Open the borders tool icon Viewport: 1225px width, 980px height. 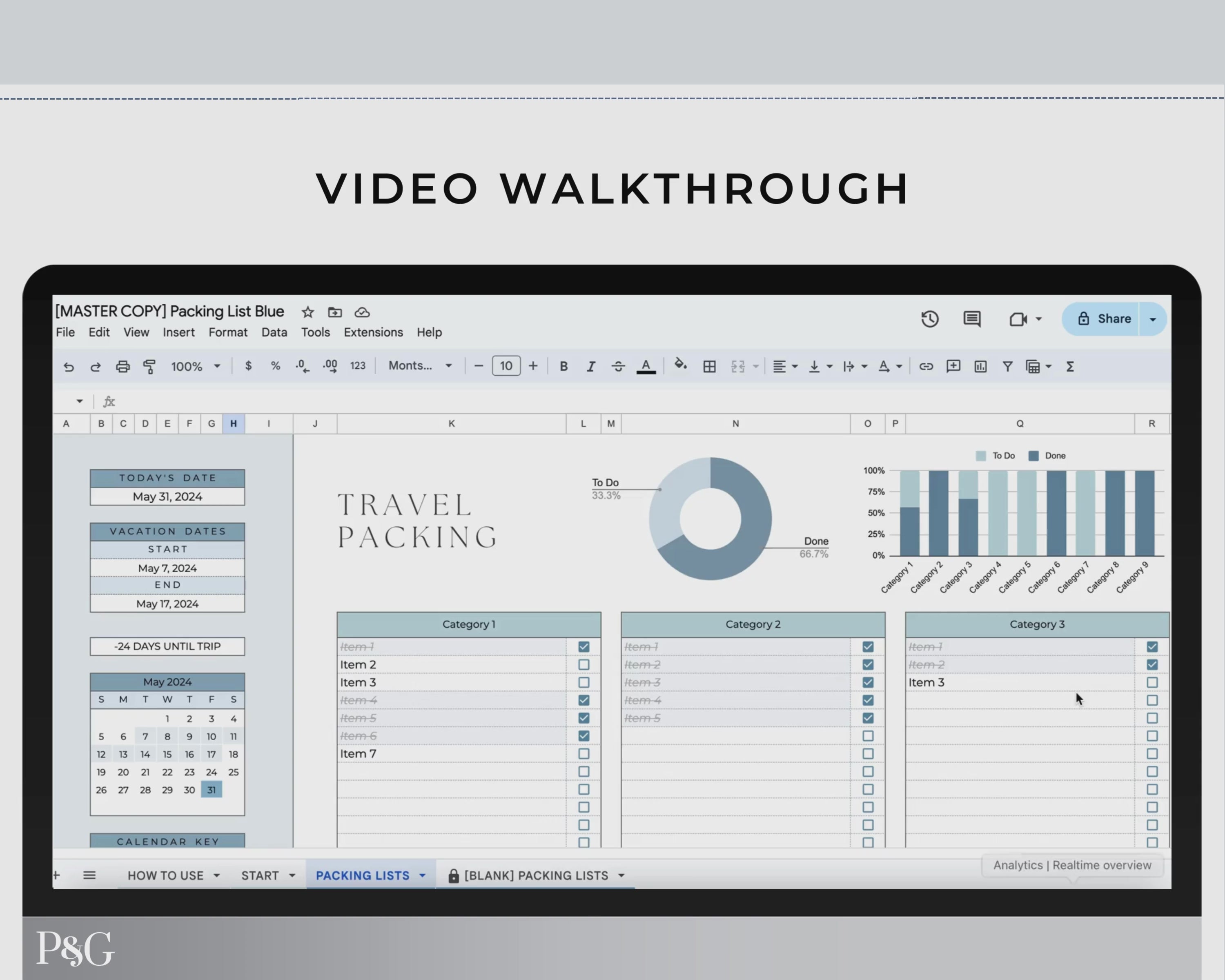tap(709, 366)
